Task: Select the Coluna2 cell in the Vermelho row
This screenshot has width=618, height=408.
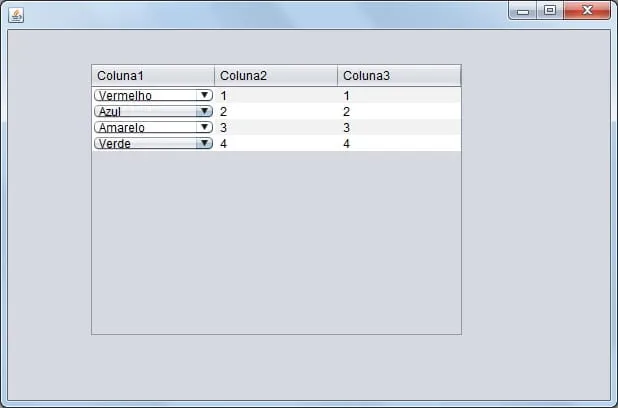Action: (x=276, y=95)
